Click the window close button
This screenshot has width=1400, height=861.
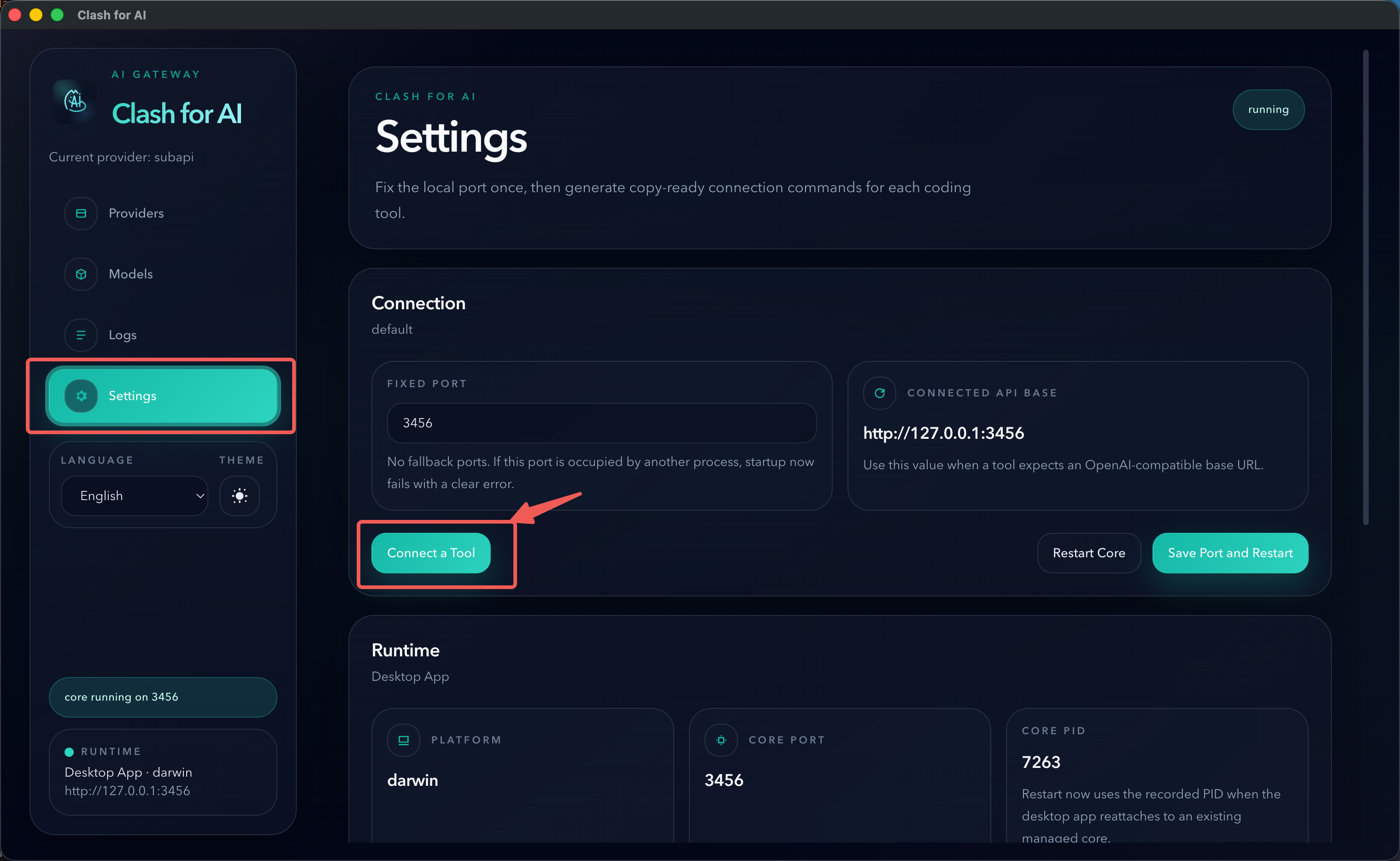[15, 15]
